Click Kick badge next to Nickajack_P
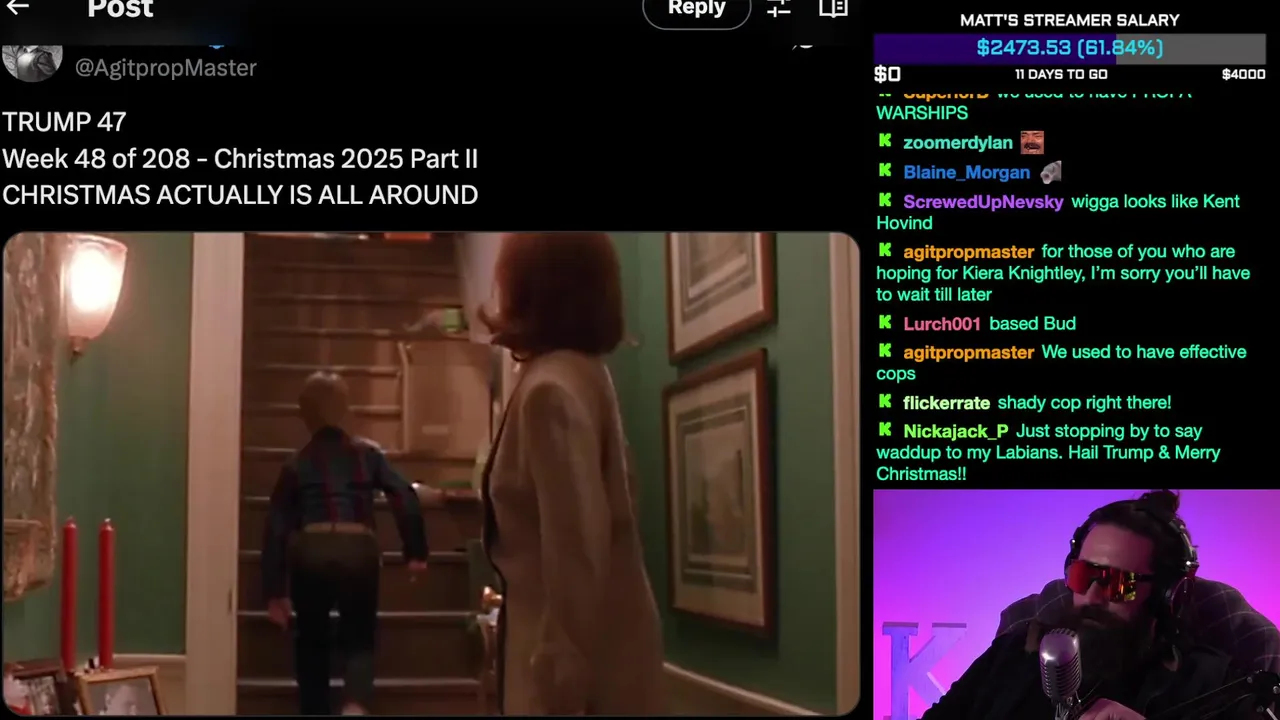The image size is (1280, 720). 885,430
